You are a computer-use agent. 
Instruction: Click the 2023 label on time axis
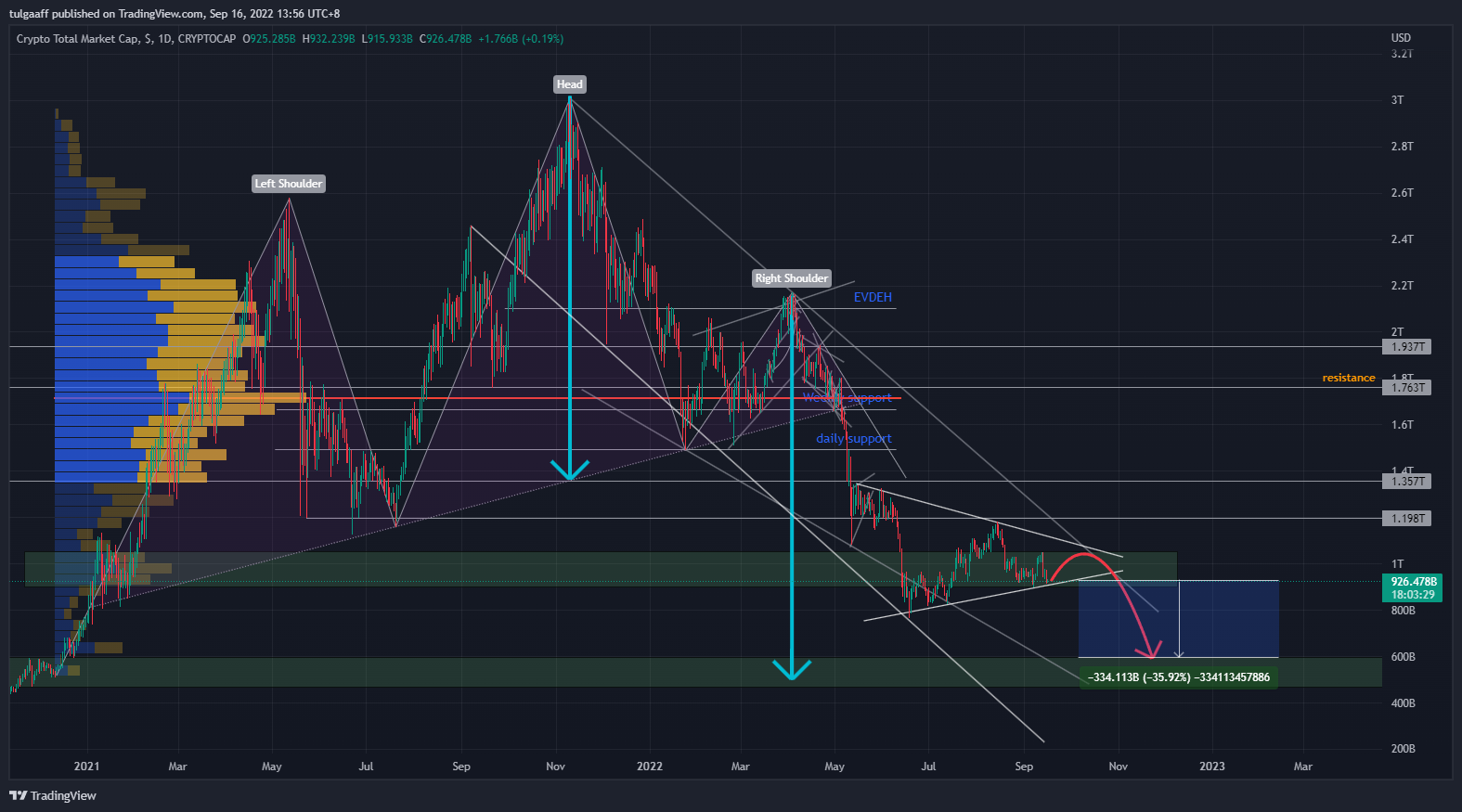pos(1211,767)
